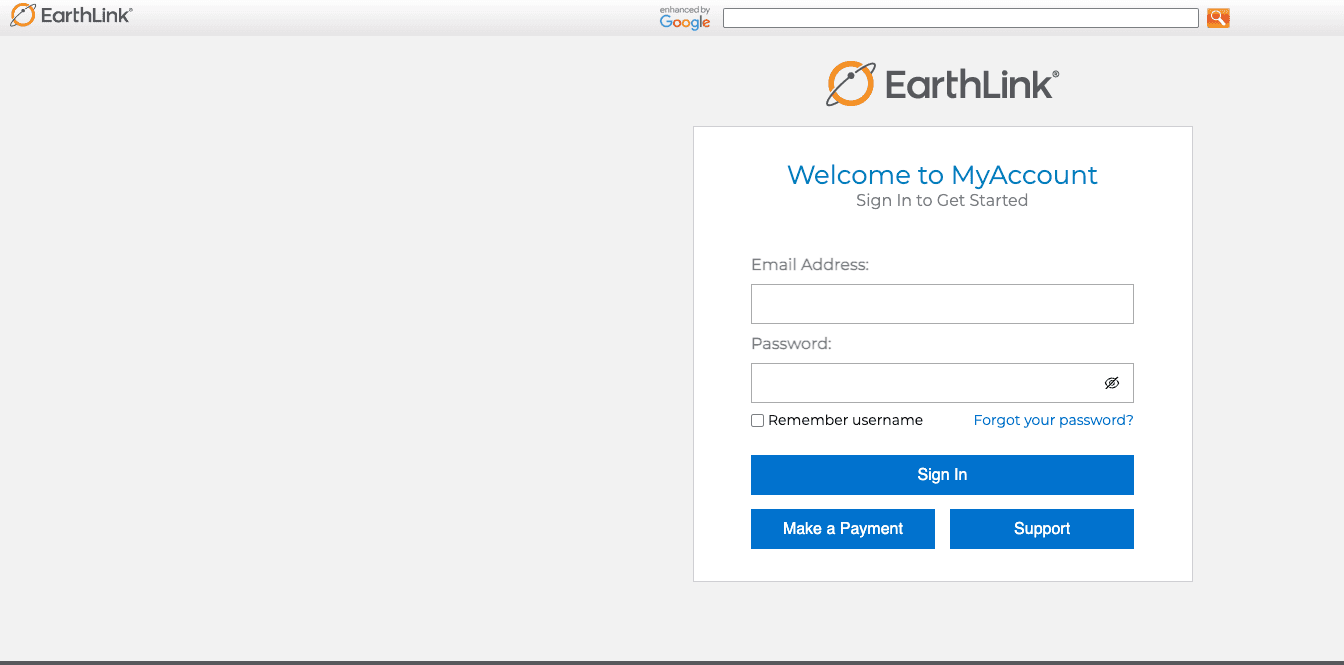Open the Support button

1042,529
